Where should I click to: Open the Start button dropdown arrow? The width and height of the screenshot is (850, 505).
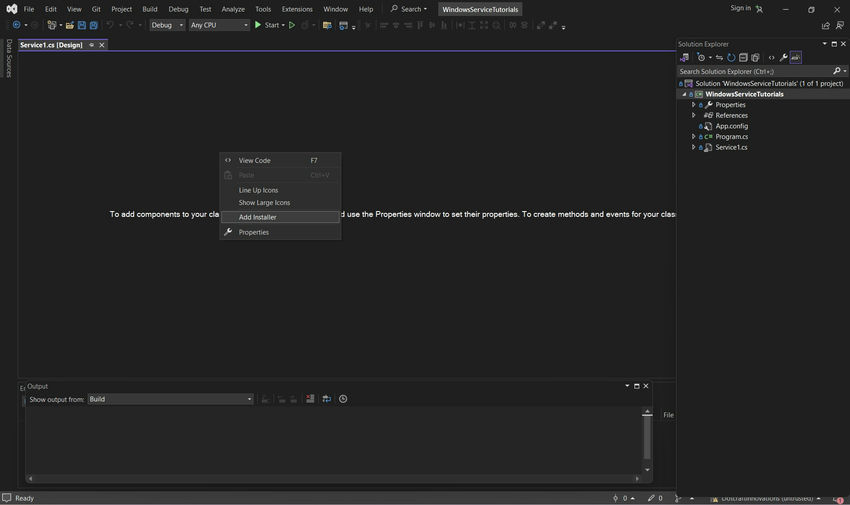point(283,25)
